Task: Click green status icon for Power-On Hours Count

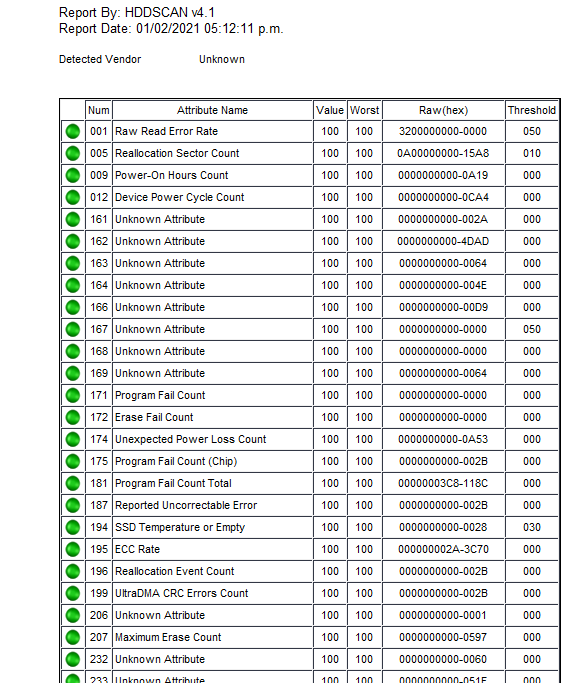Action: coord(73,176)
